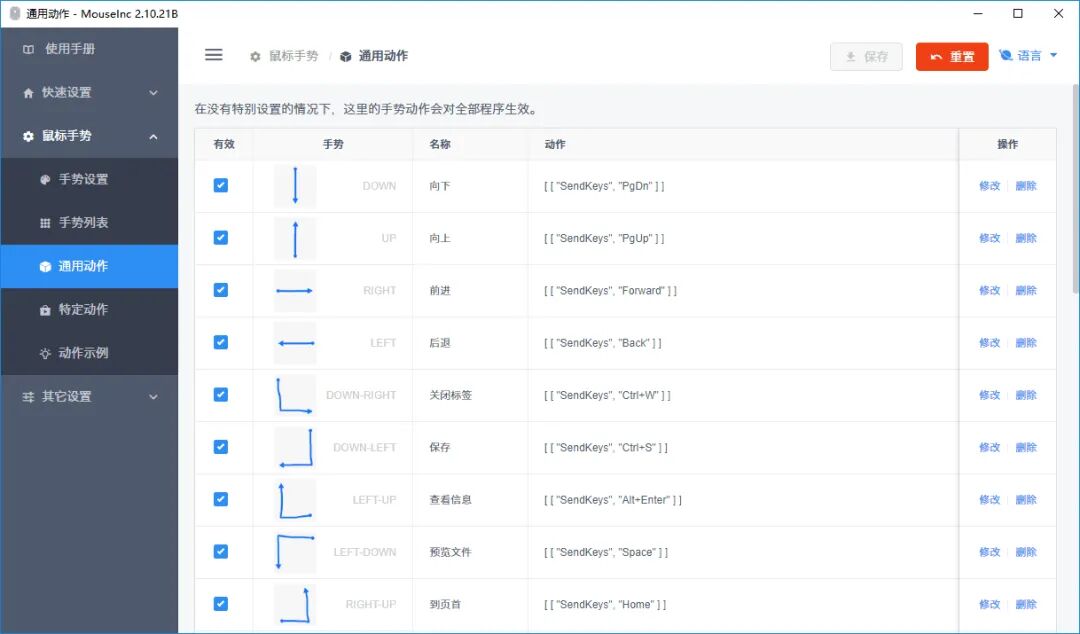This screenshot has width=1080, height=634.
Task: Click the cube icon beside 通用动作 breadcrumb
Action: 346,57
